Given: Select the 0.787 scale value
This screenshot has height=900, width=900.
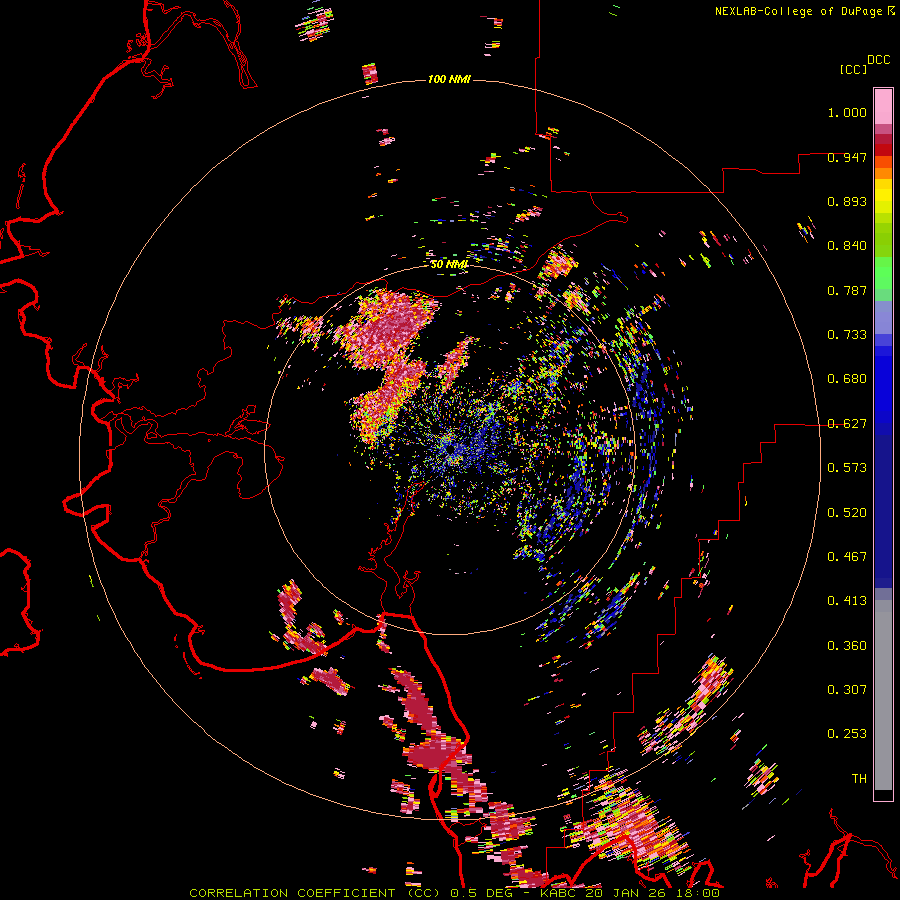Looking at the screenshot, I should (847, 290).
